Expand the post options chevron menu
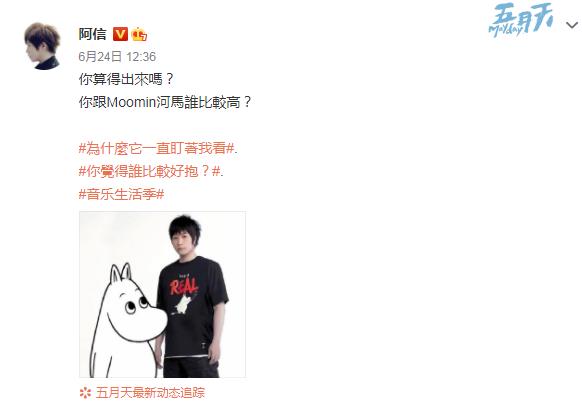The width and height of the screenshot is (582, 404). click(572, 25)
